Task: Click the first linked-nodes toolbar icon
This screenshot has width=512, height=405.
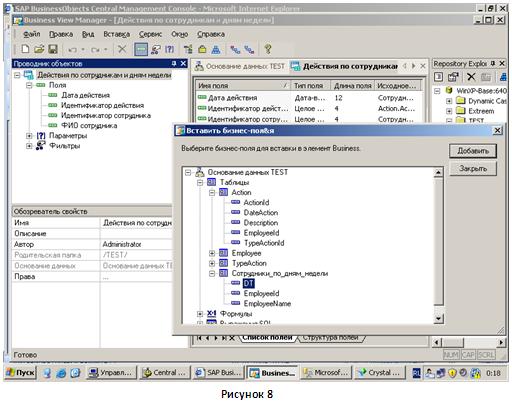Action: 235,50
